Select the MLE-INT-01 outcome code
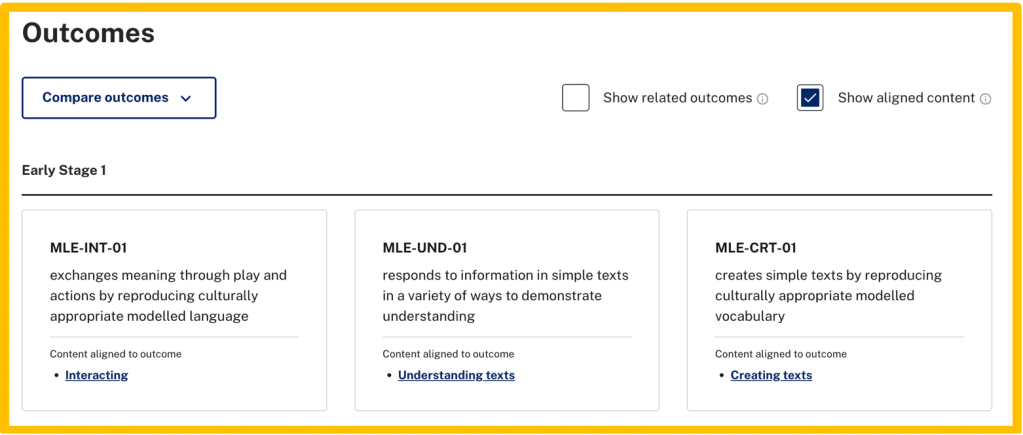This screenshot has width=1023, height=435. click(x=88, y=248)
